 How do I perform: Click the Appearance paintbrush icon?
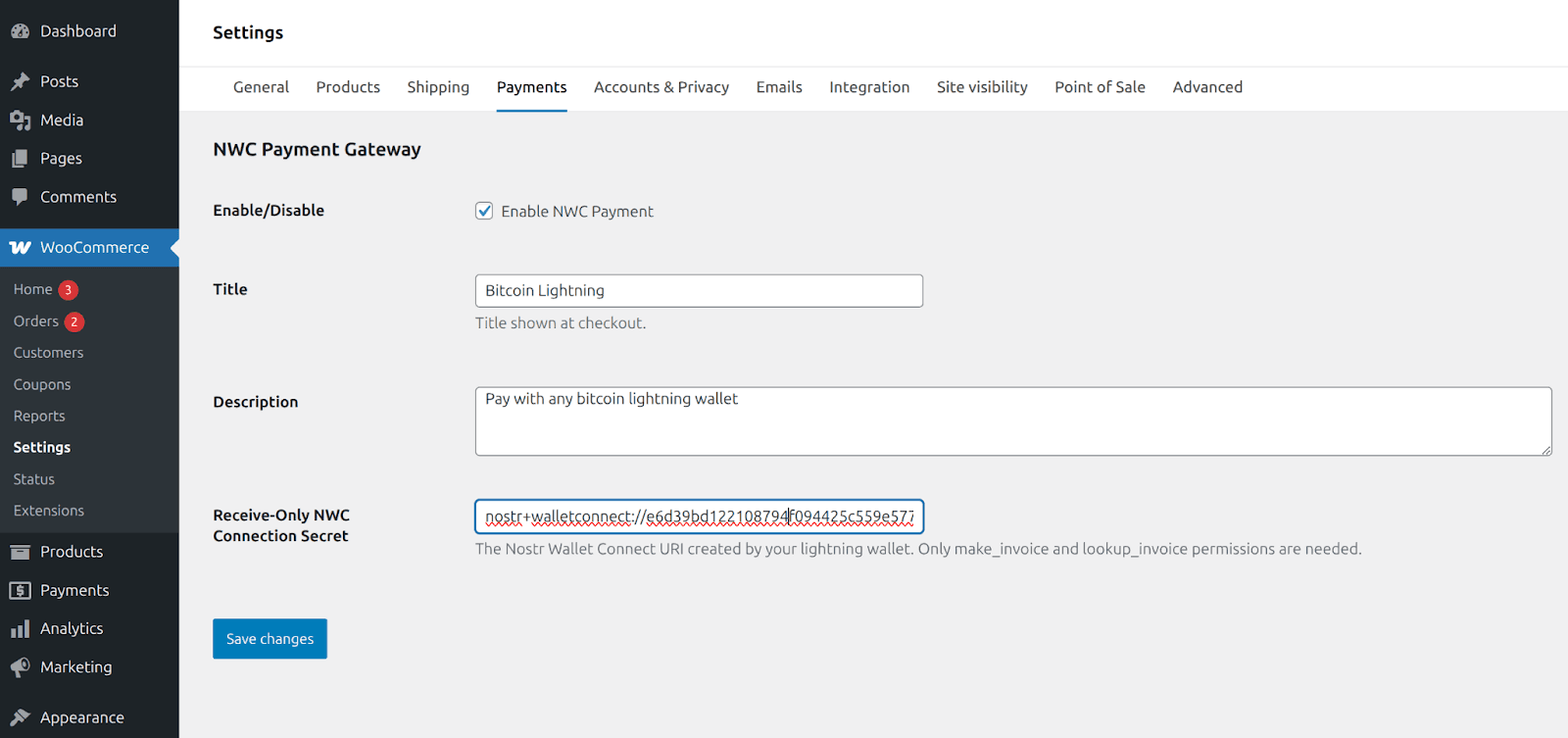[x=20, y=717]
